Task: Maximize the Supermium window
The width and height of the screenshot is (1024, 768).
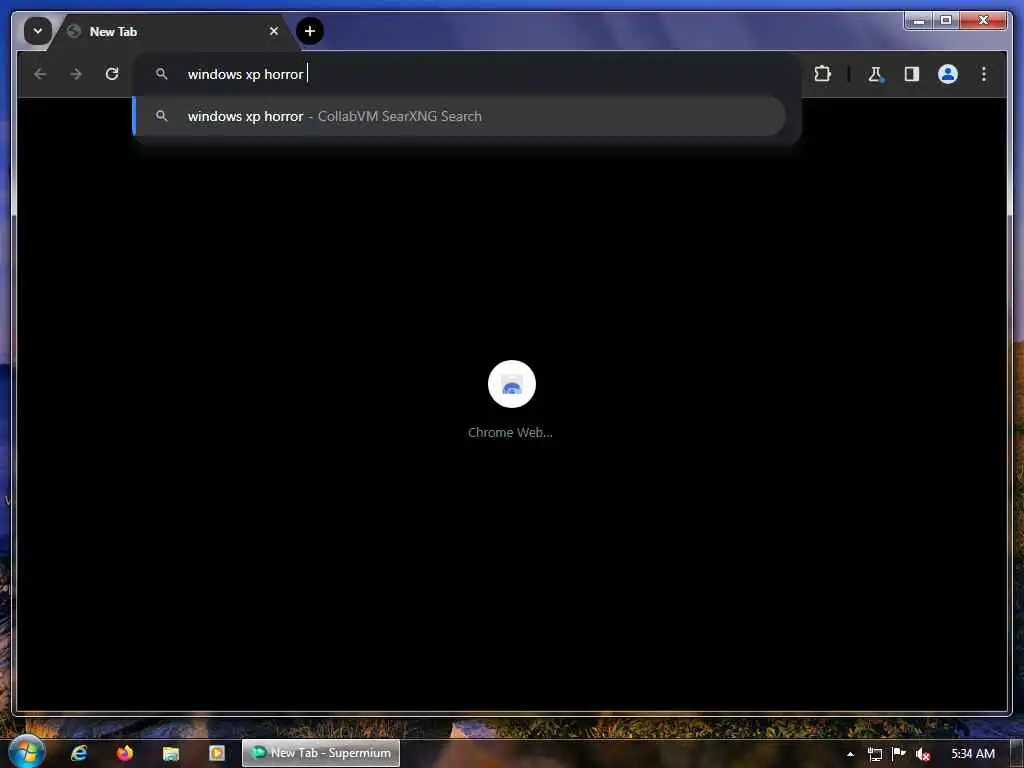Action: pyautogui.click(x=946, y=21)
